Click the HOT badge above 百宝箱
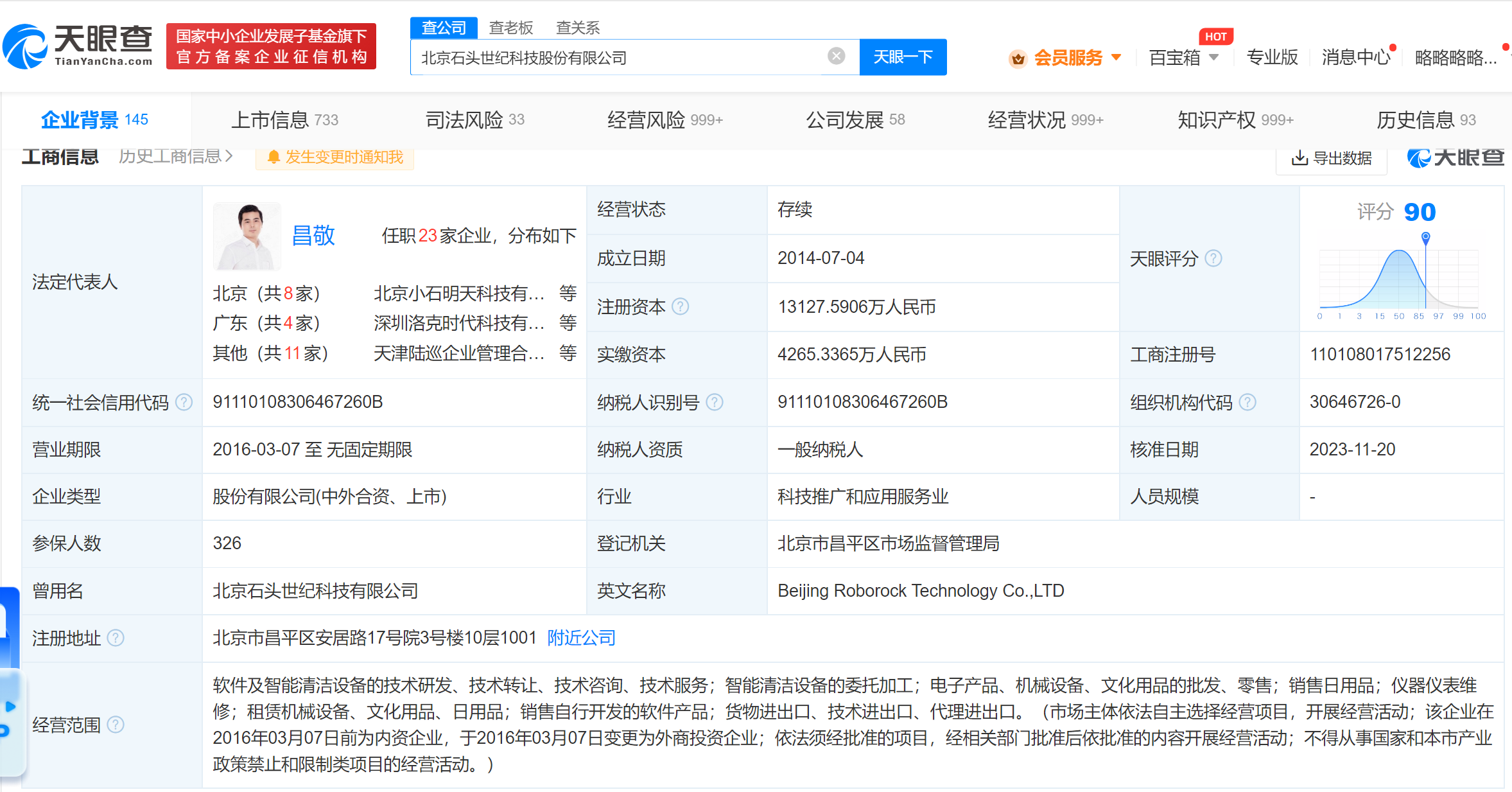The width and height of the screenshot is (1512, 792). pyautogui.click(x=1216, y=37)
